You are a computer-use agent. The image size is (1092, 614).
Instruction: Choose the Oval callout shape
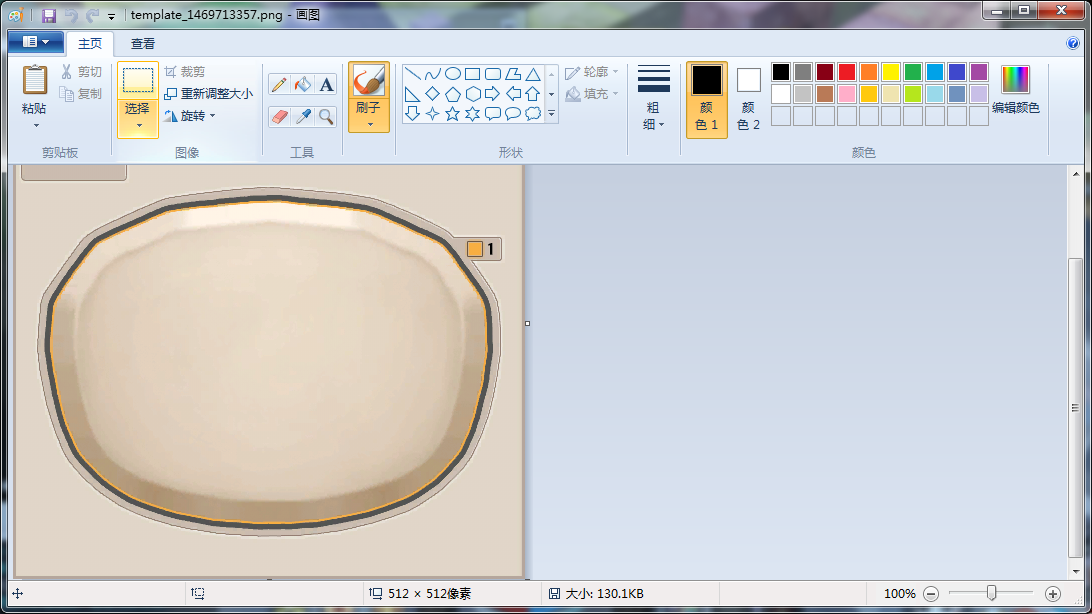pyautogui.click(x=513, y=113)
